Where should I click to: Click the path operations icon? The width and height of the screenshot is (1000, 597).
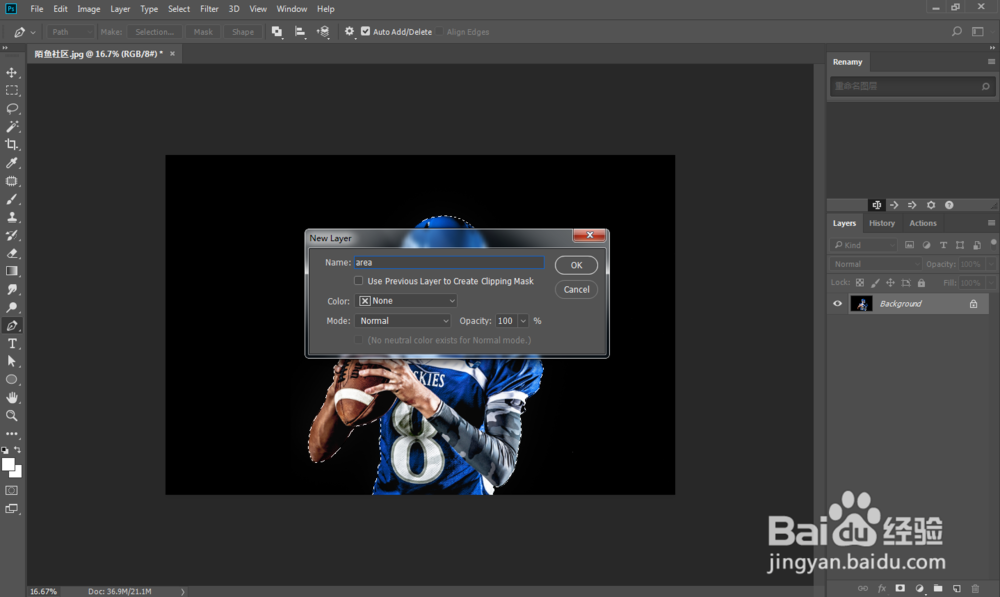(277, 31)
